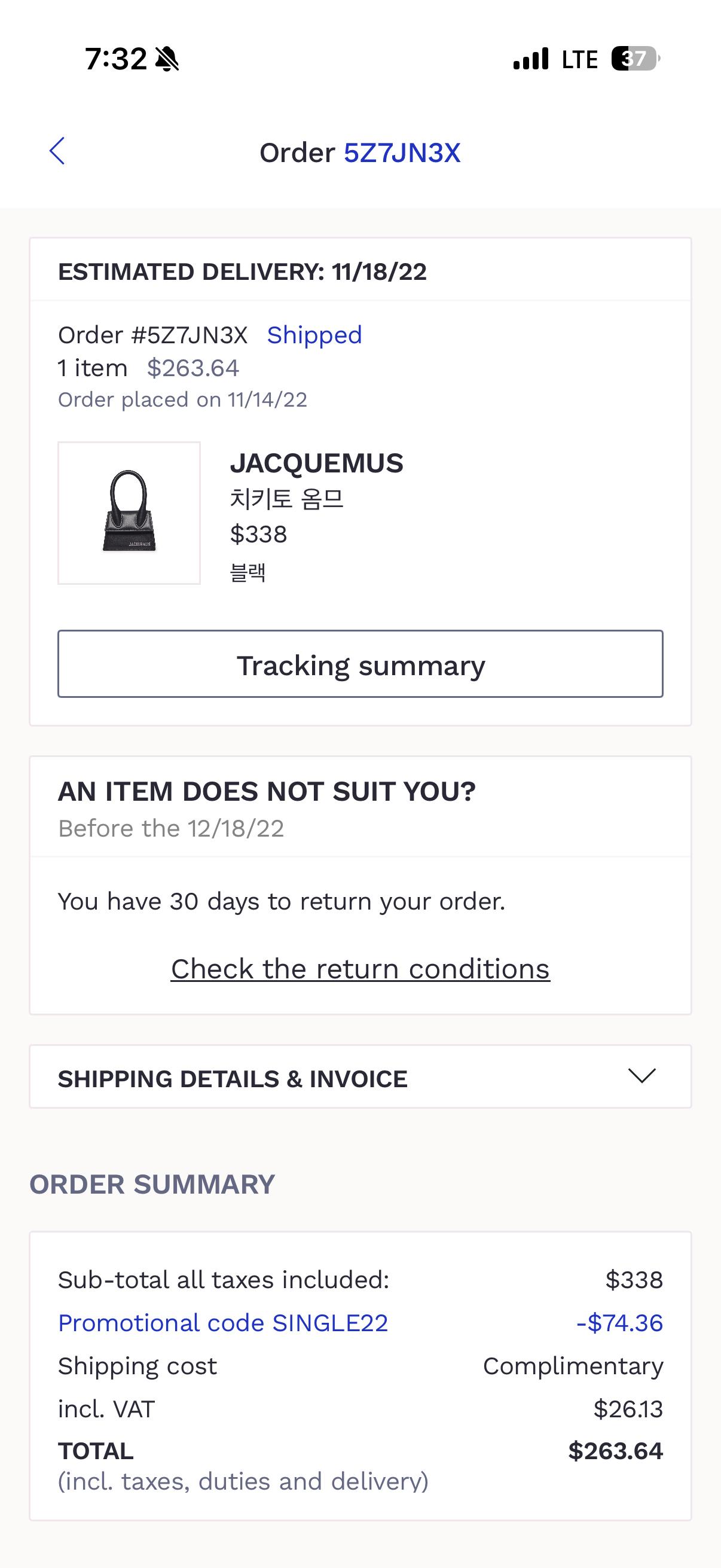Open the Tracking summary button

[360, 664]
